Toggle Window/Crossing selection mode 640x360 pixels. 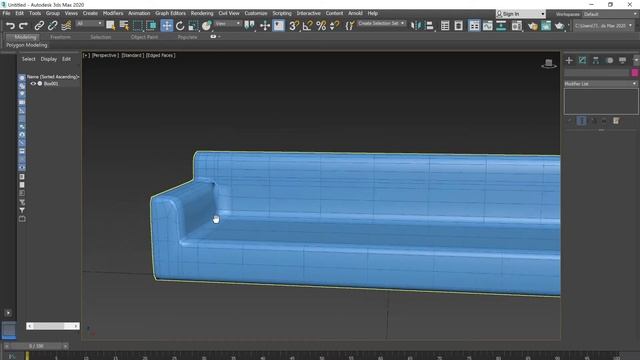(x=151, y=26)
